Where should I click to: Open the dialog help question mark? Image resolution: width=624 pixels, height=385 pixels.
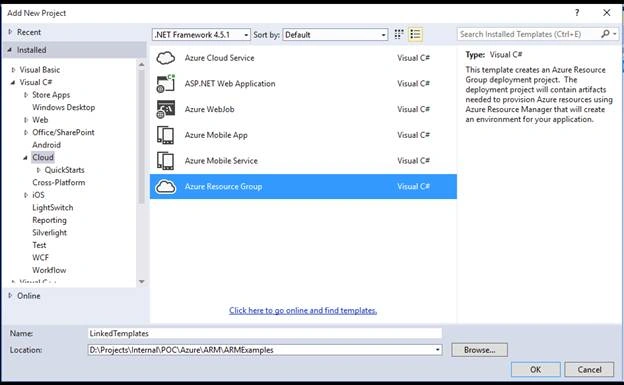(x=577, y=13)
